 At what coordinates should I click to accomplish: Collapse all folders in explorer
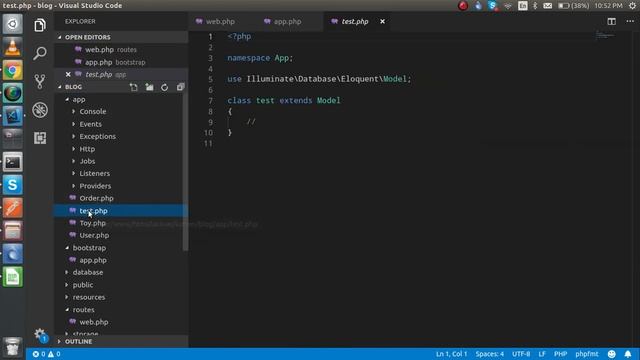pyautogui.click(x=180, y=87)
